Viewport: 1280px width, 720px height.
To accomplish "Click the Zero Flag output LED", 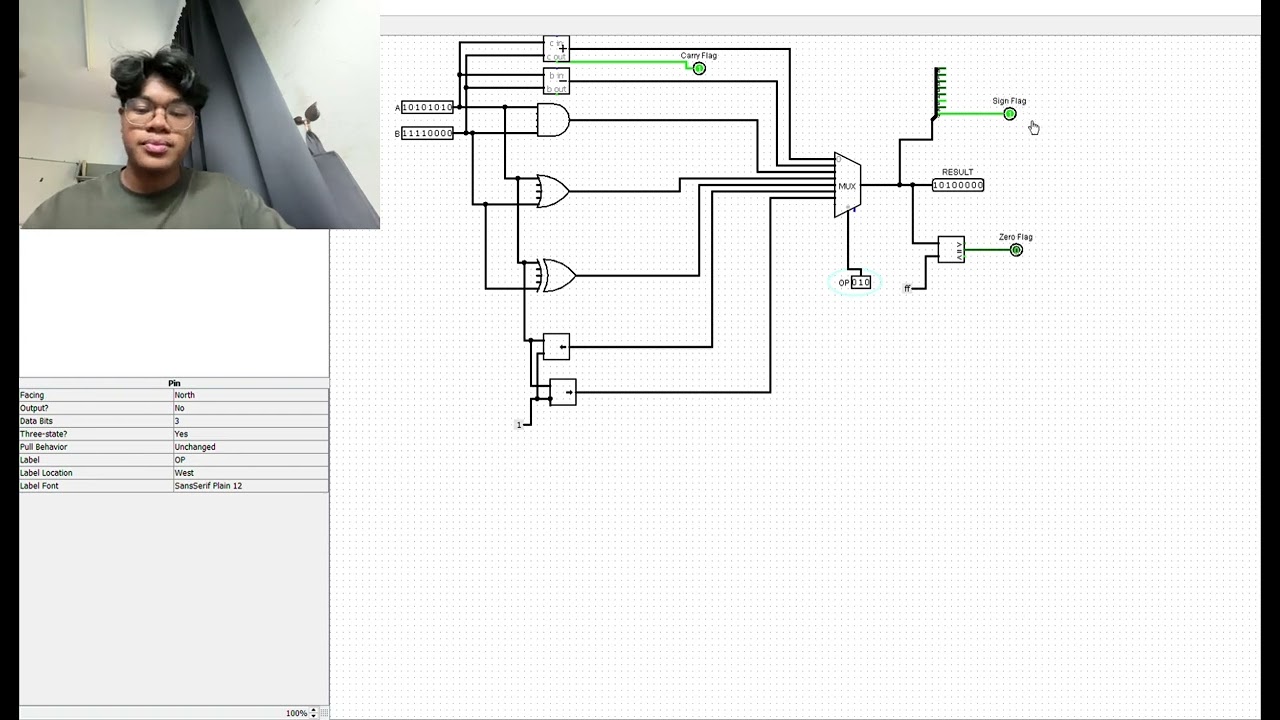I will click(x=1016, y=250).
